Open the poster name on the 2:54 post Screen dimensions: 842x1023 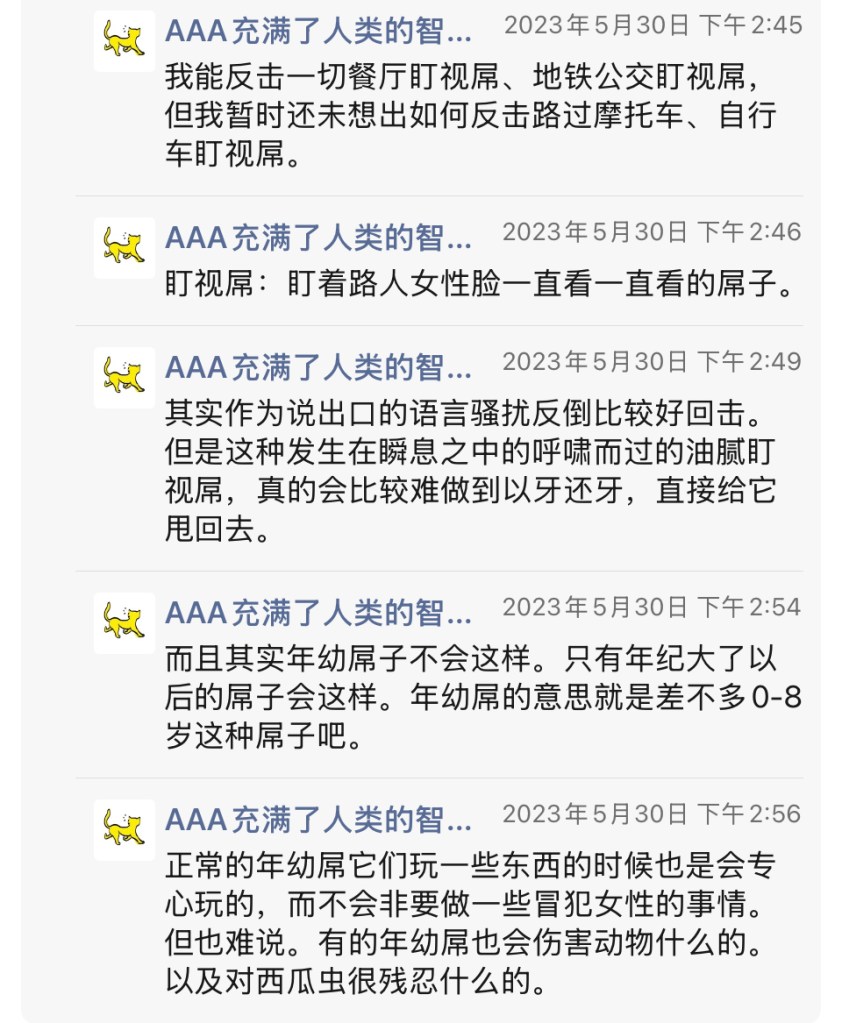coord(318,614)
